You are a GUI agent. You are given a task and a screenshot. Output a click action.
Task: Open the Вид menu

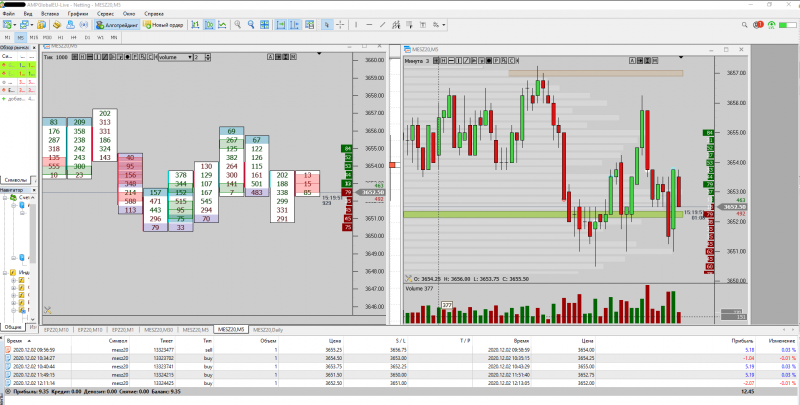[28, 14]
